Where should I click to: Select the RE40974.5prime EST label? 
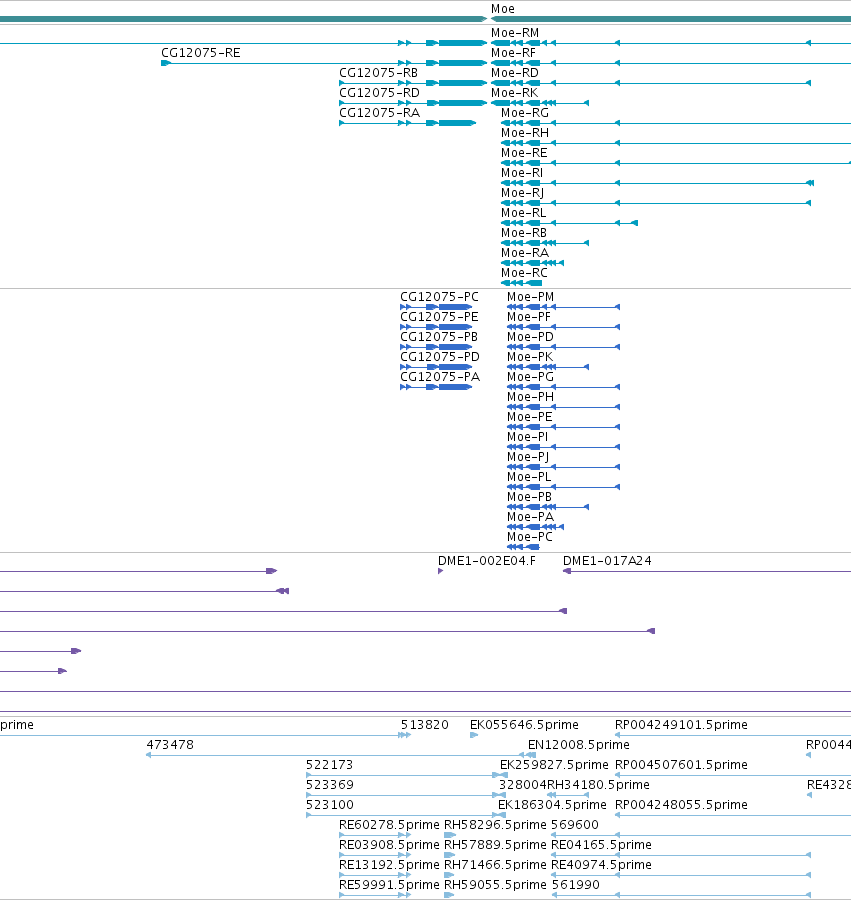601,865
